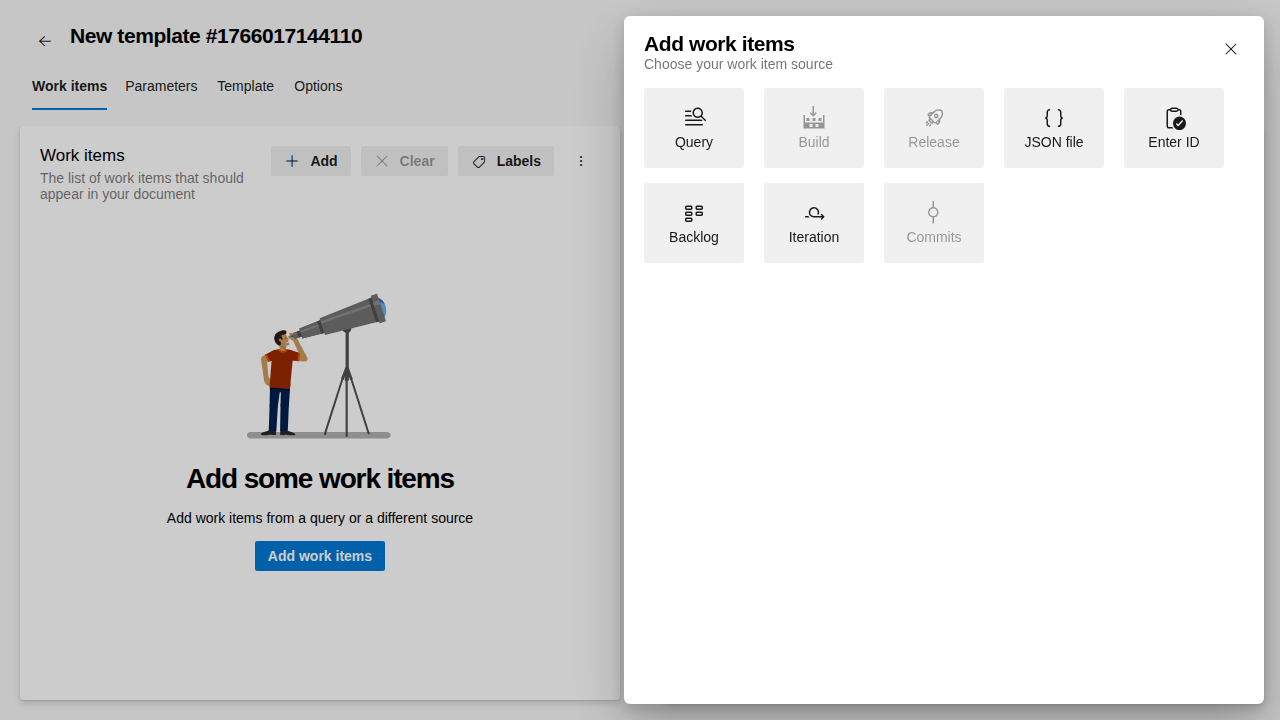Switch to the Options tab
The image size is (1280, 720).
318,86
